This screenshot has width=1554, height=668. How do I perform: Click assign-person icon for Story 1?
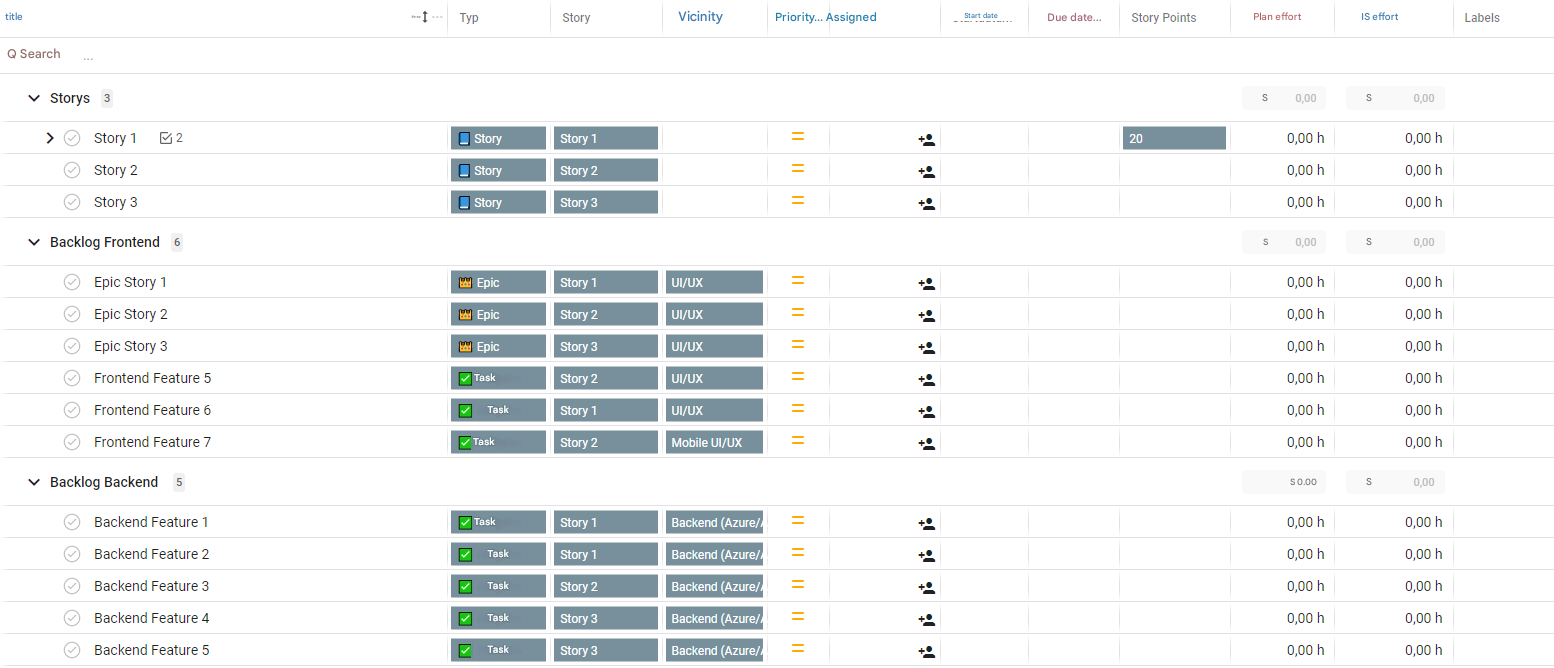(x=926, y=140)
